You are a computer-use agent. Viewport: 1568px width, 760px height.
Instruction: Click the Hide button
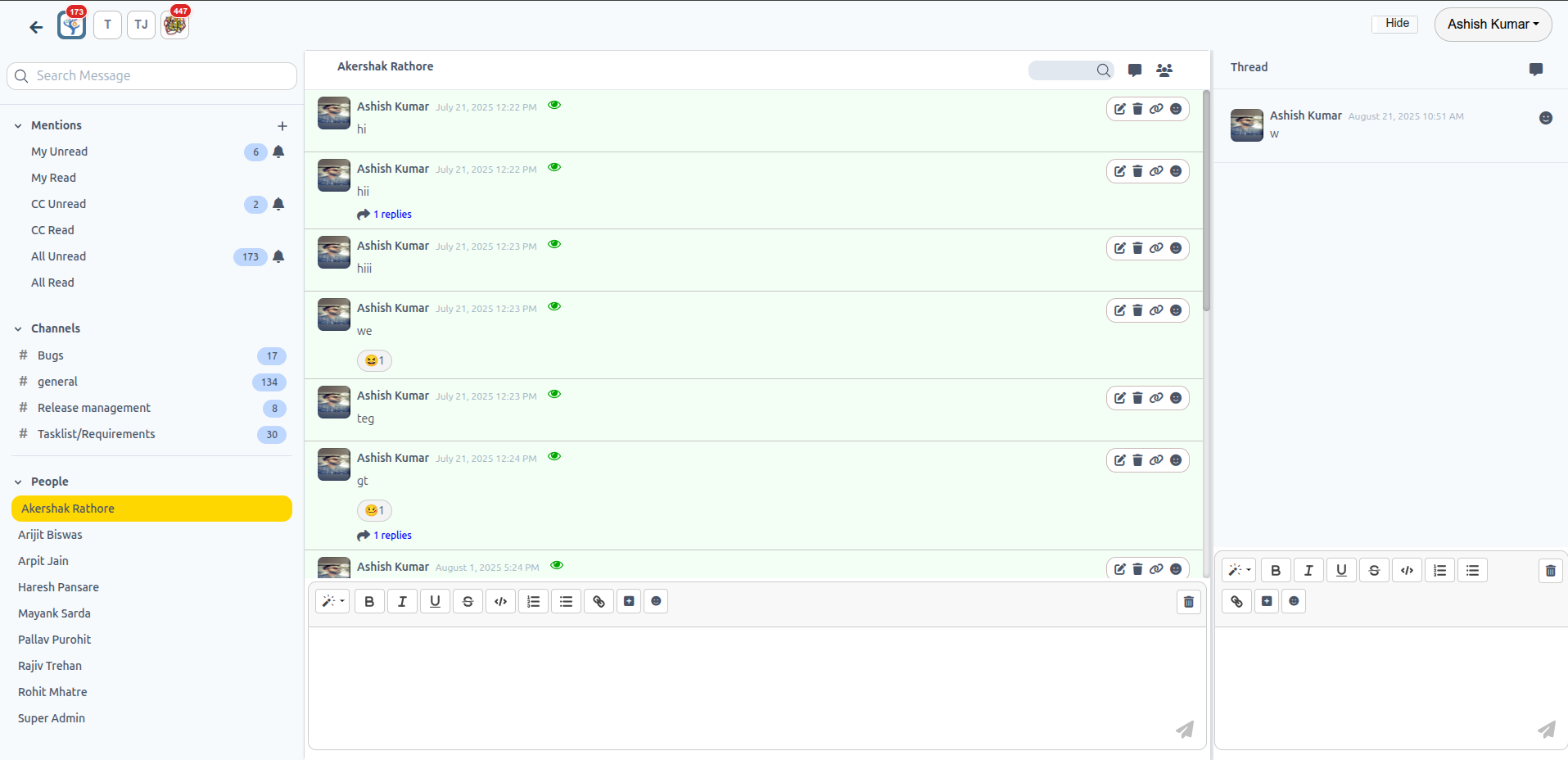tap(1396, 24)
